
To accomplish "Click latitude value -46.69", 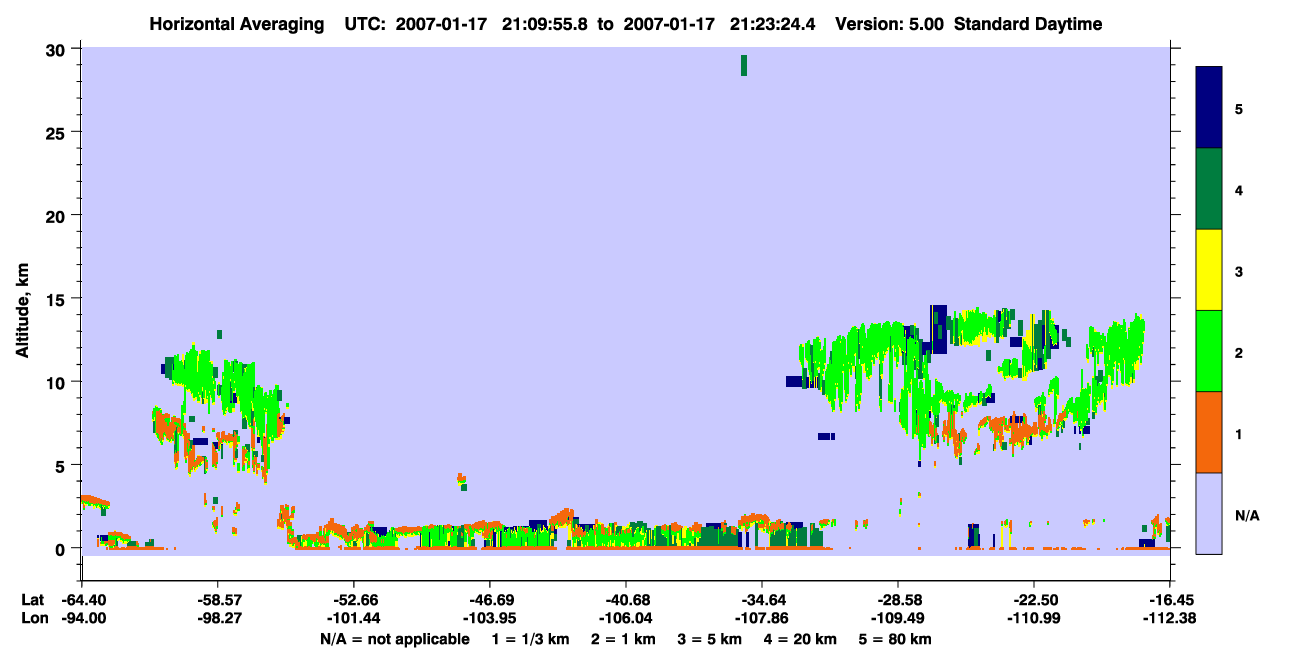I will 489,599.
